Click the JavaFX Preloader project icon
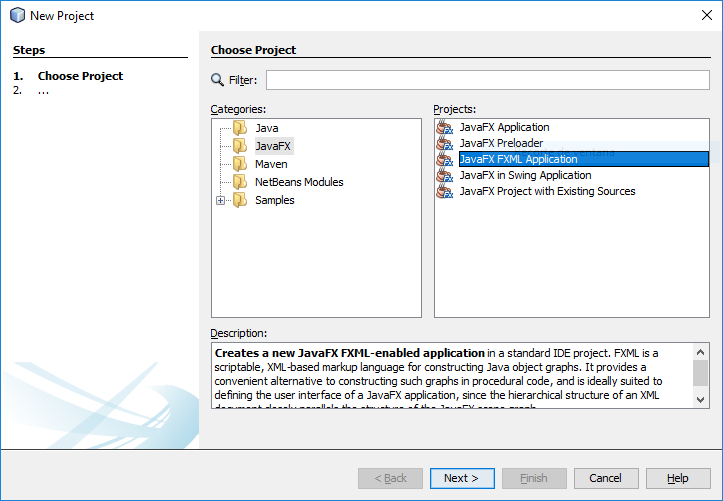Image resolution: width=723 pixels, height=501 pixels. point(445,144)
